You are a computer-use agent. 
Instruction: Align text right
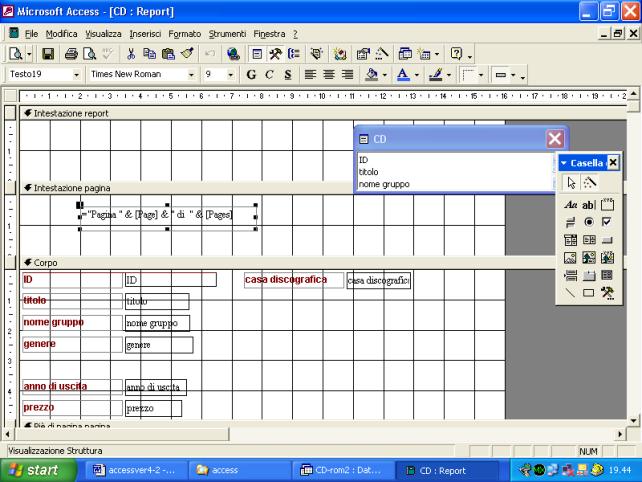pyautogui.click(x=348, y=75)
